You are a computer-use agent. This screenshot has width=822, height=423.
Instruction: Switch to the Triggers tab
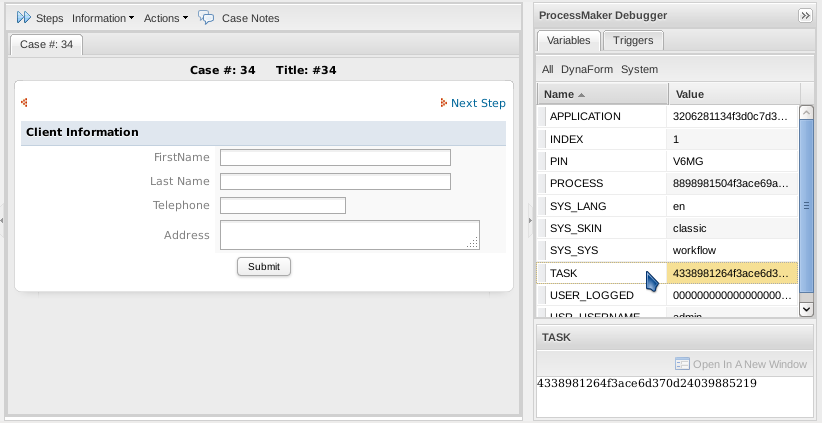633,40
